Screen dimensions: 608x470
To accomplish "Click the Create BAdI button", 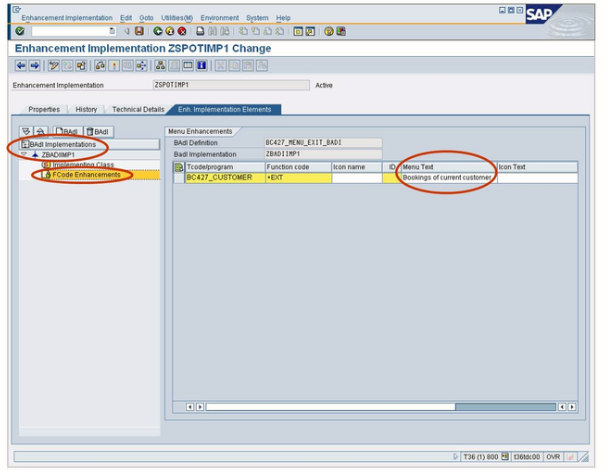I will [67, 131].
